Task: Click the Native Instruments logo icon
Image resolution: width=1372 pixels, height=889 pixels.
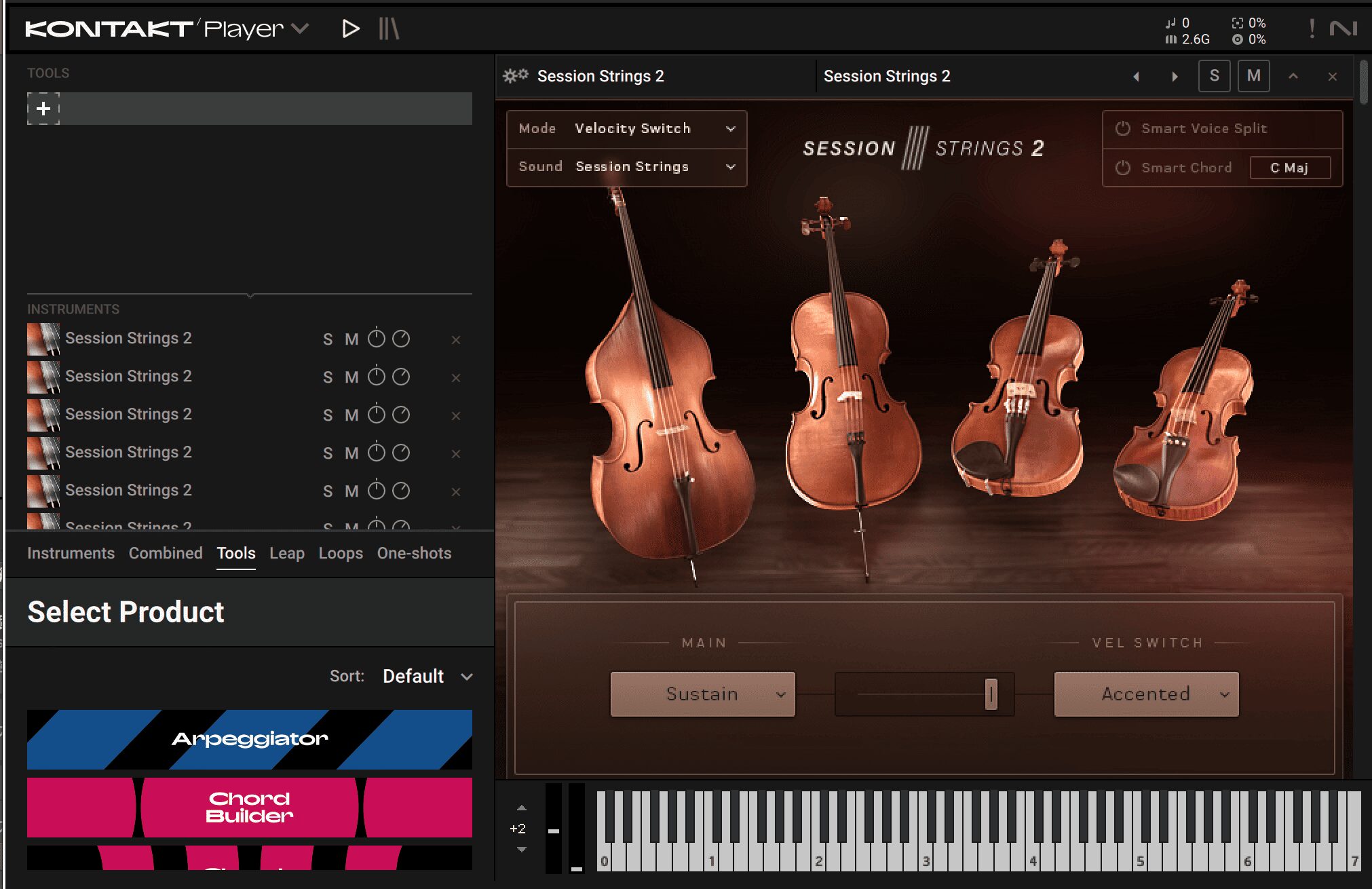Action: click(1343, 29)
